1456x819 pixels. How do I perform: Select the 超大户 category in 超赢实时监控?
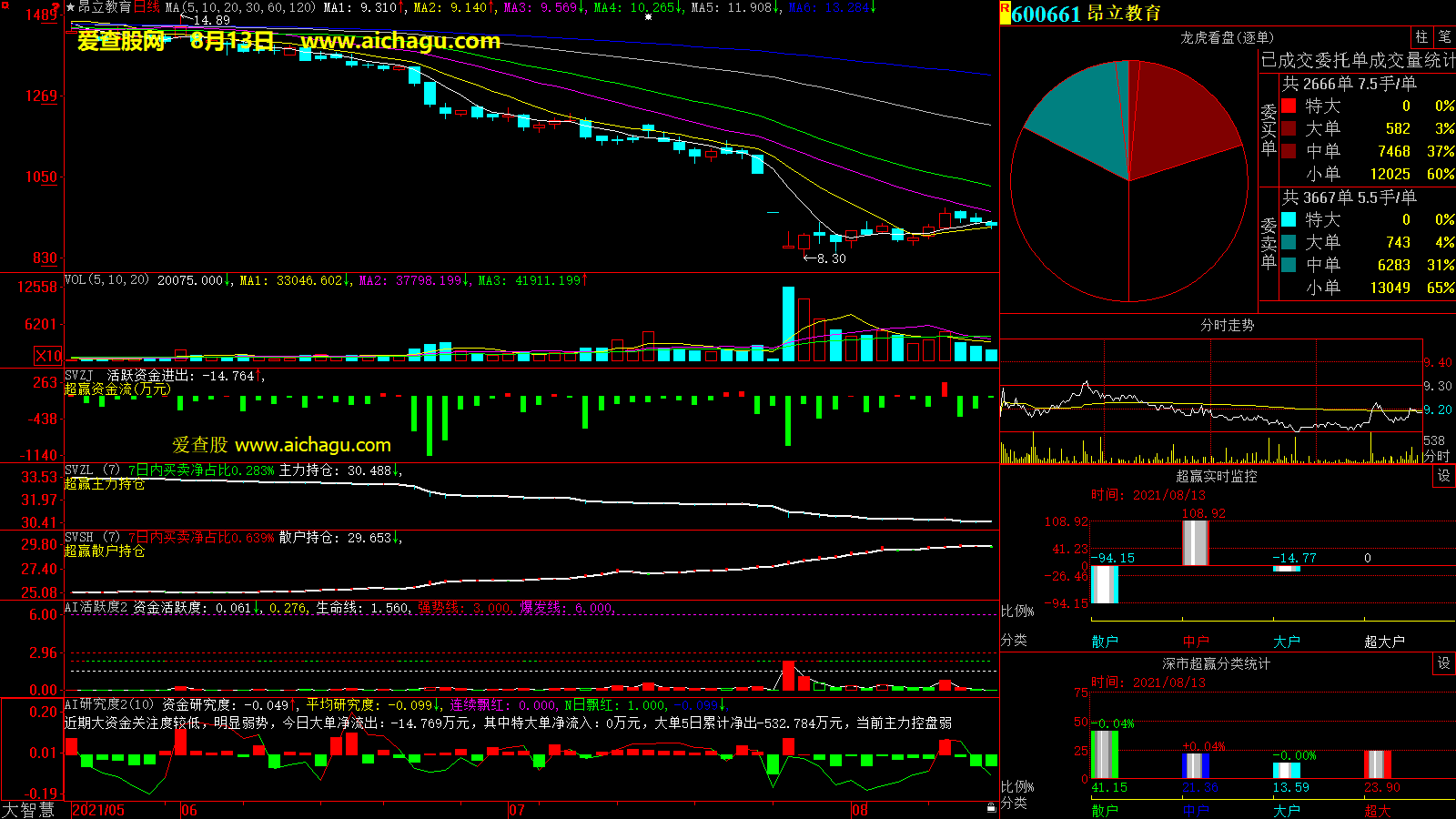click(x=1383, y=642)
